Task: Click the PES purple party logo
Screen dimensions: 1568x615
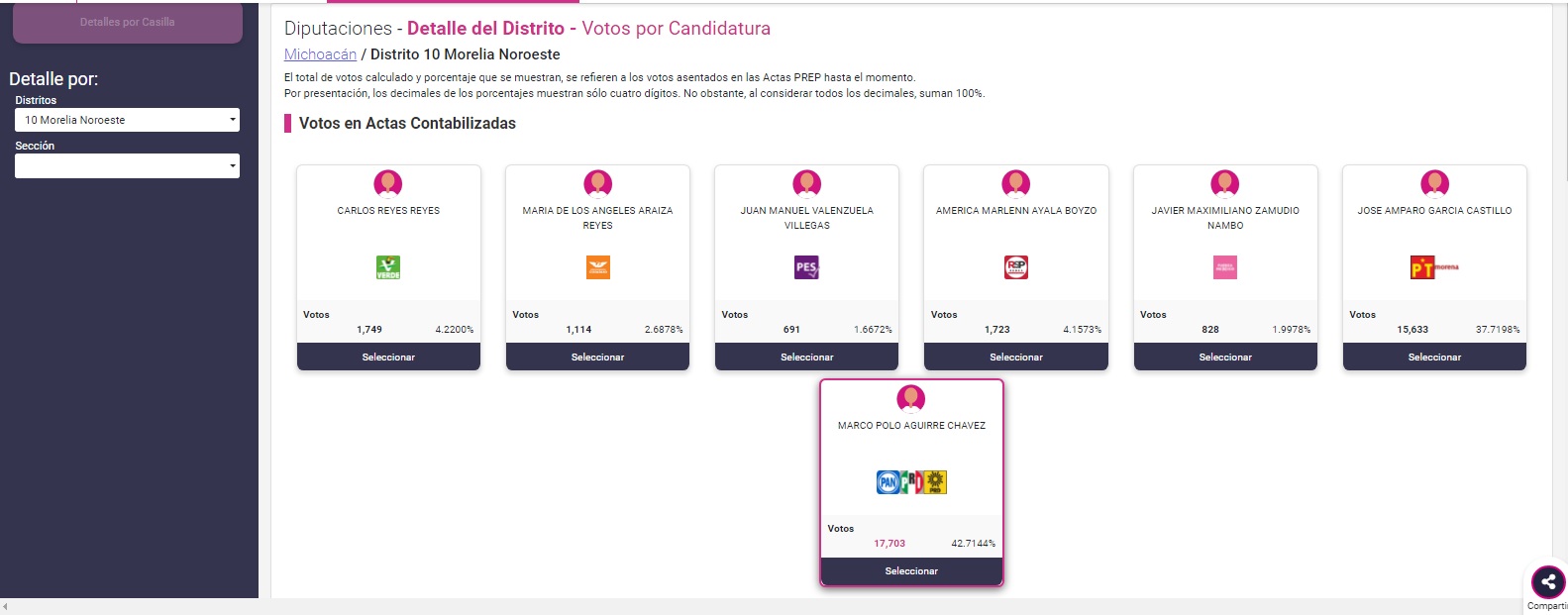Action: pyautogui.click(x=807, y=267)
